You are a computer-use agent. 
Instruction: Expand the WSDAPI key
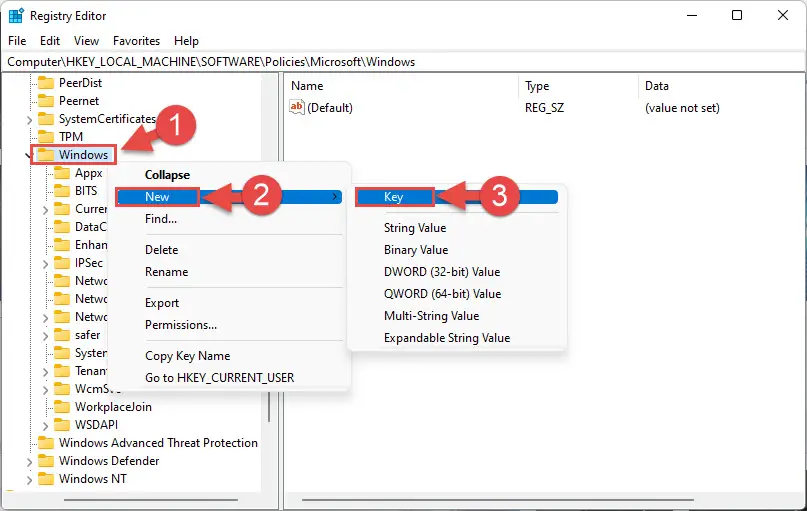pos(45,426)
